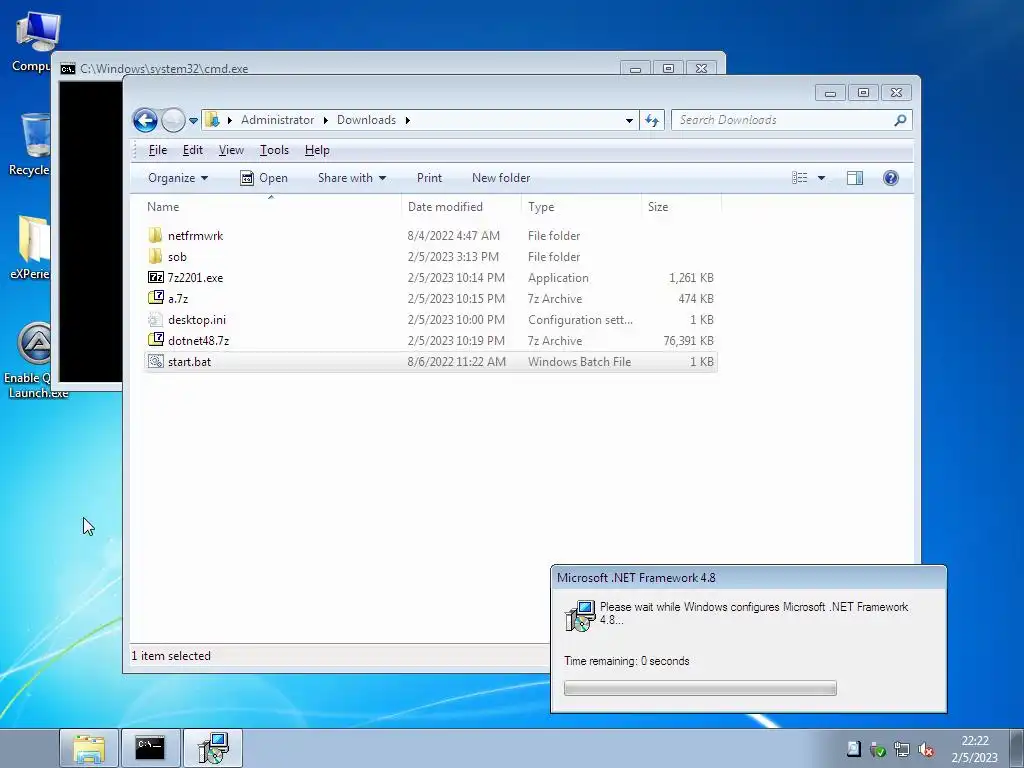Click the 7z2201.exe file name
The width and height of the screenshot is (1024, 768).
click(195, 278)
